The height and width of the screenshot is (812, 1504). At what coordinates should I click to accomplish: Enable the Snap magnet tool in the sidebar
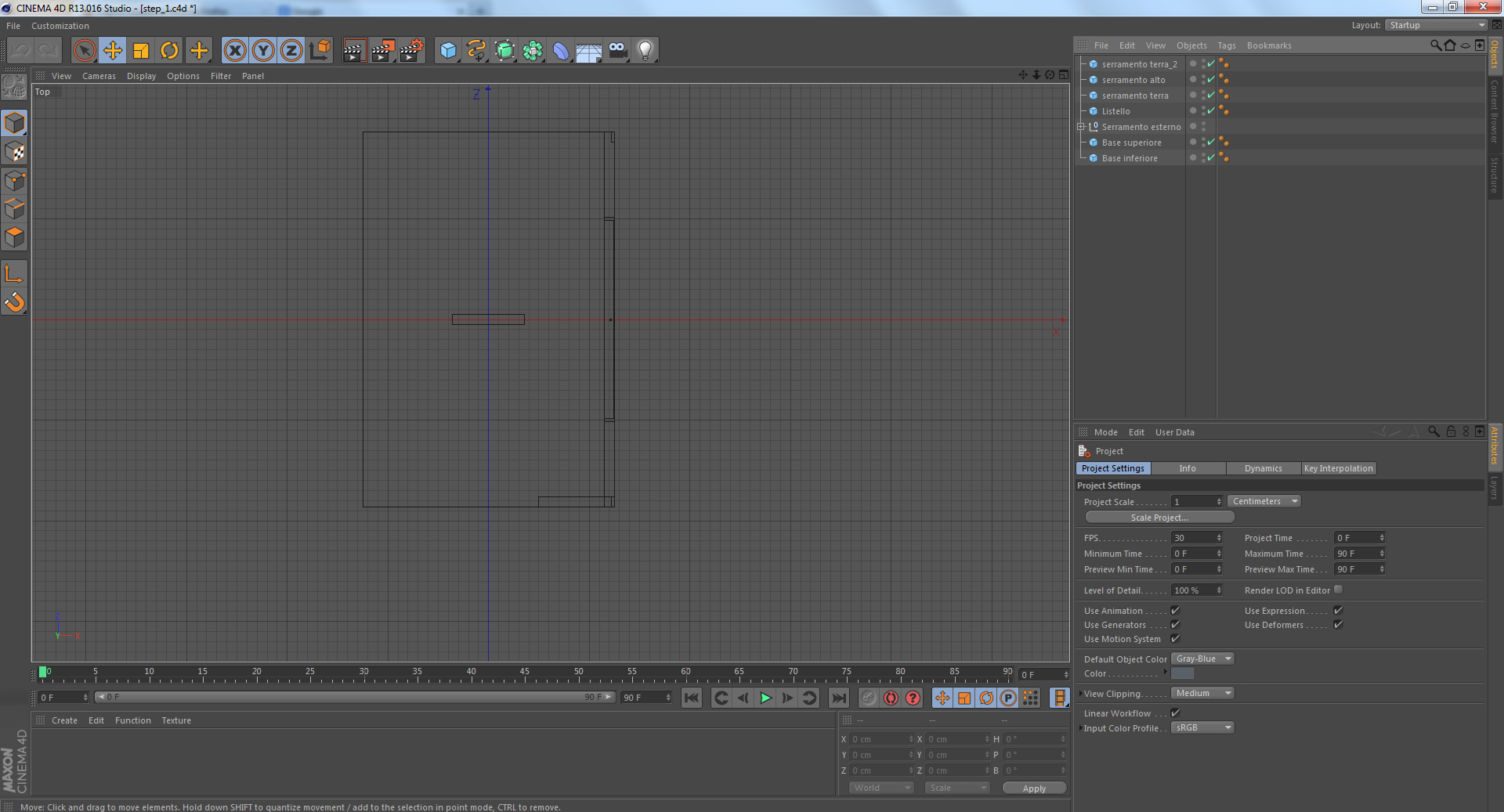click(14, 302)
